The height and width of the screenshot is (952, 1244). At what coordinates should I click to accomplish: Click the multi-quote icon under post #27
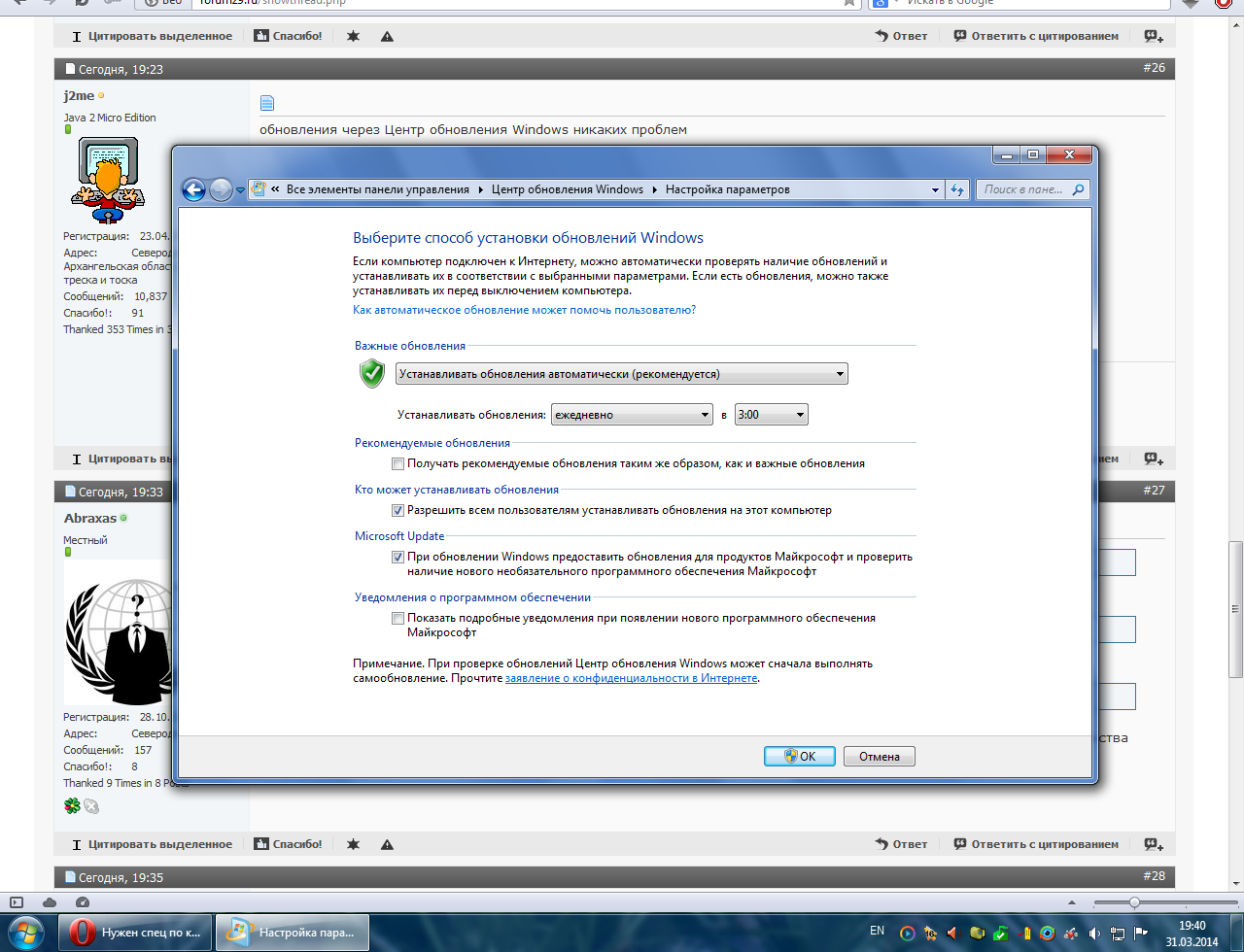[1154, 844]
